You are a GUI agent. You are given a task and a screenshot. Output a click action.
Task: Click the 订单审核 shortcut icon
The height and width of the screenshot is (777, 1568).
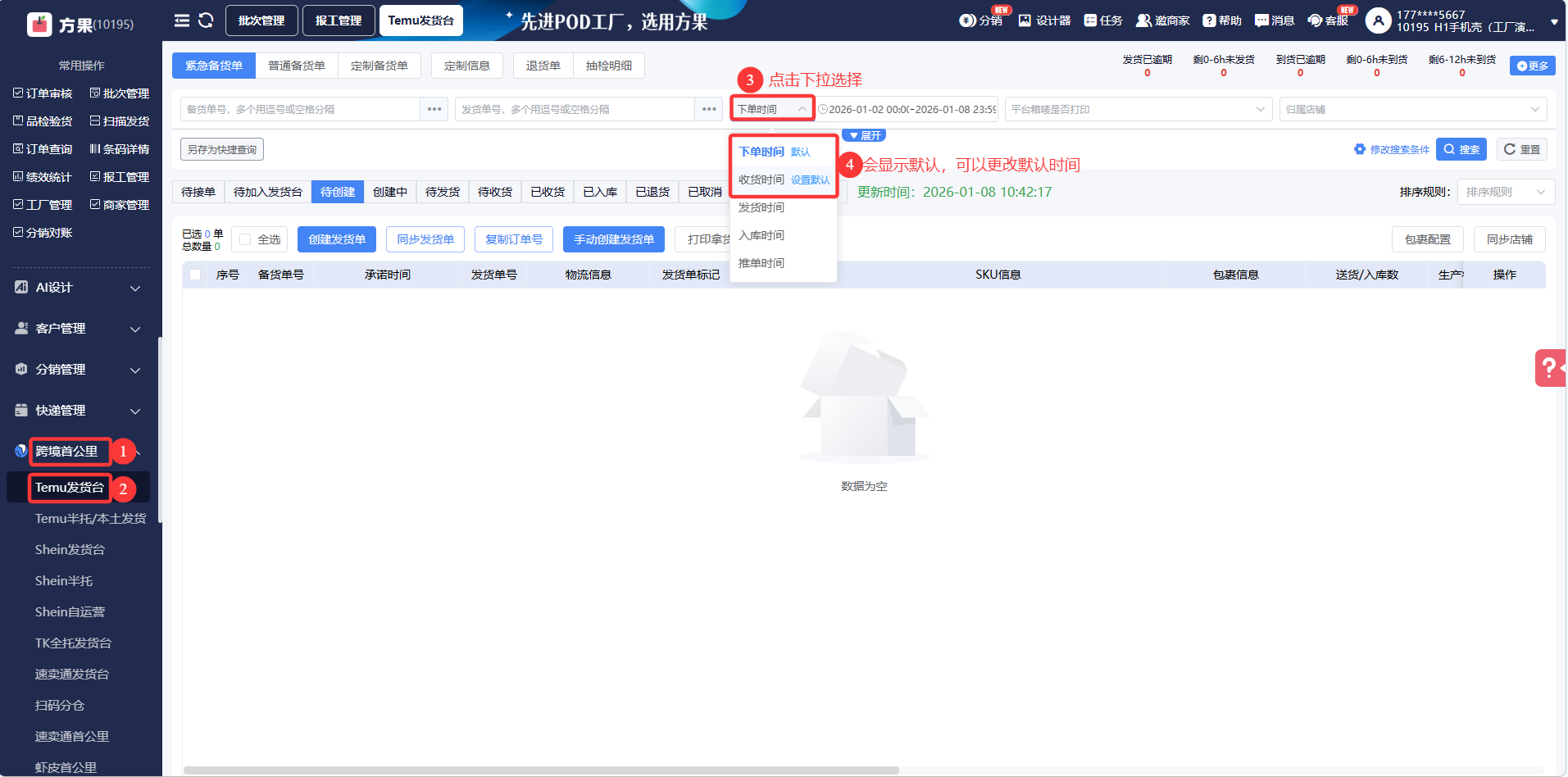(18, 93)
